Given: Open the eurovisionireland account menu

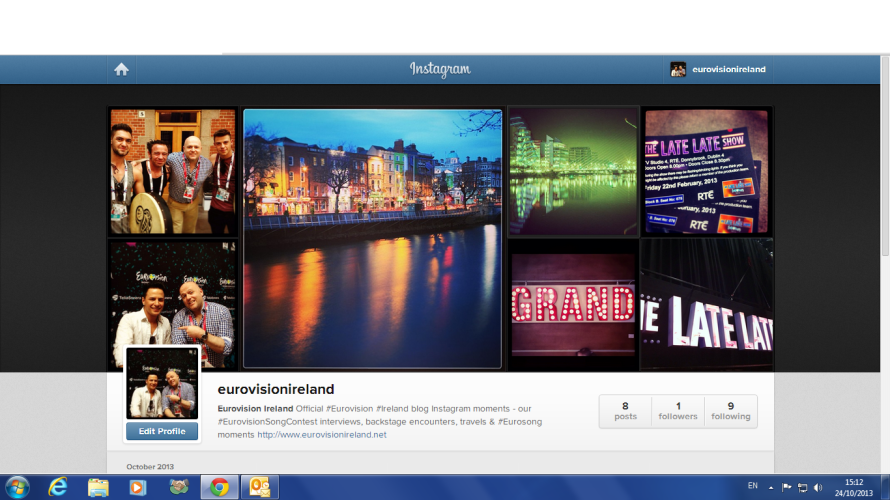Looking at the screenshot, I should [718, 69].
